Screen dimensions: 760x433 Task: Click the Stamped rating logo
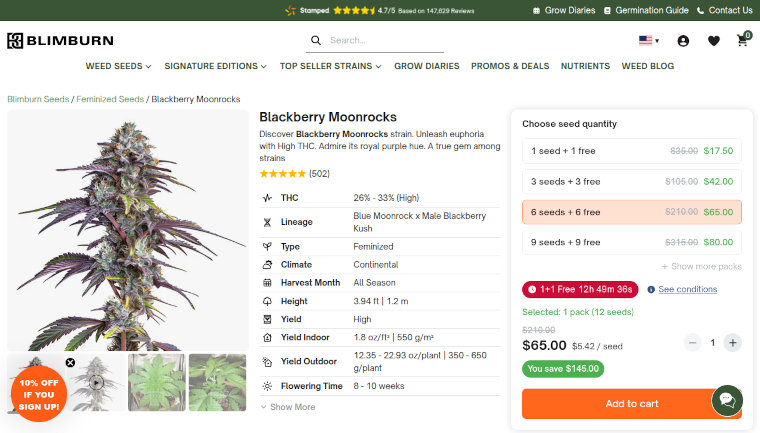point(290,10)
